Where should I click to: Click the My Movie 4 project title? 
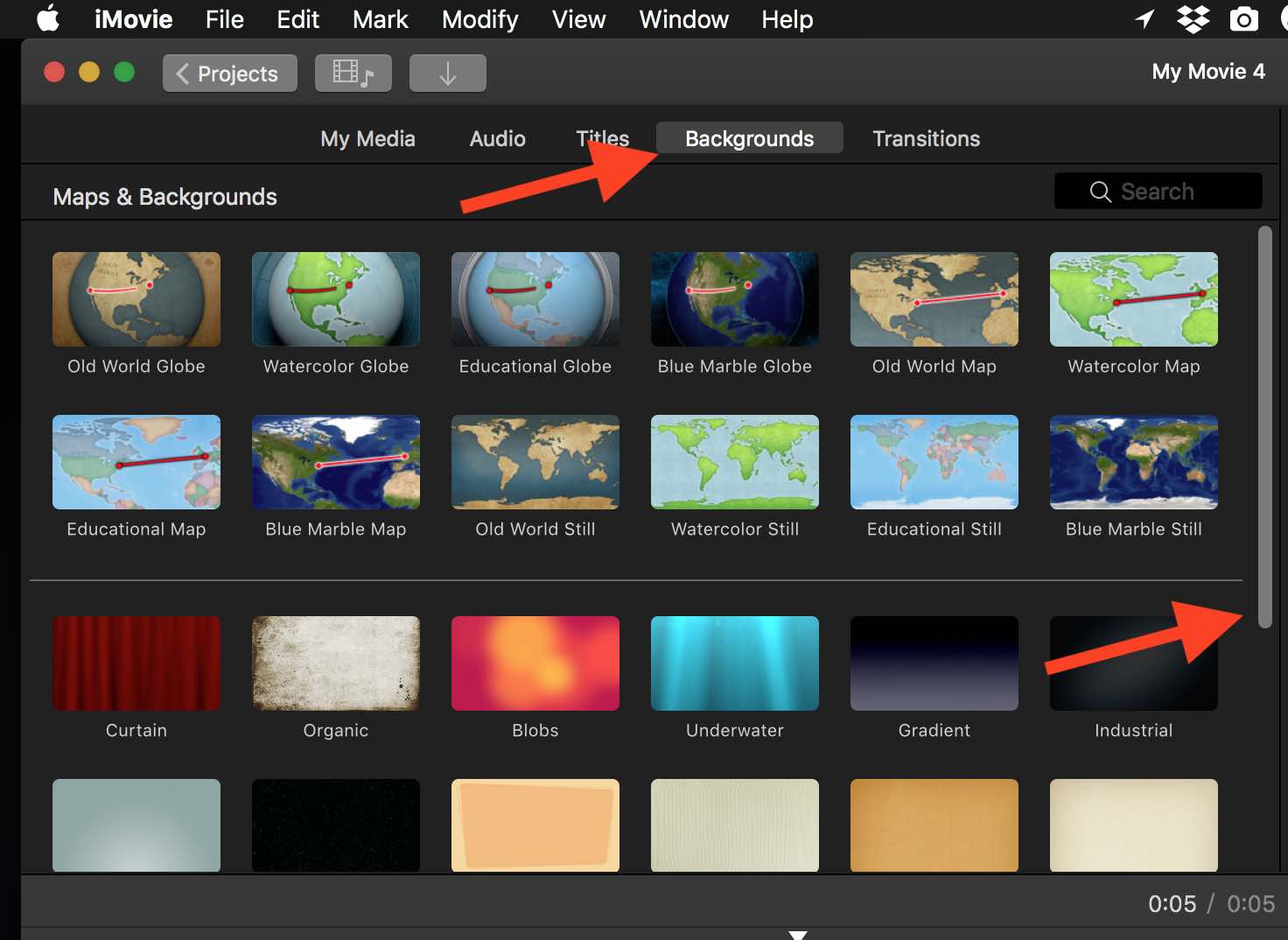pos(1208,72)
